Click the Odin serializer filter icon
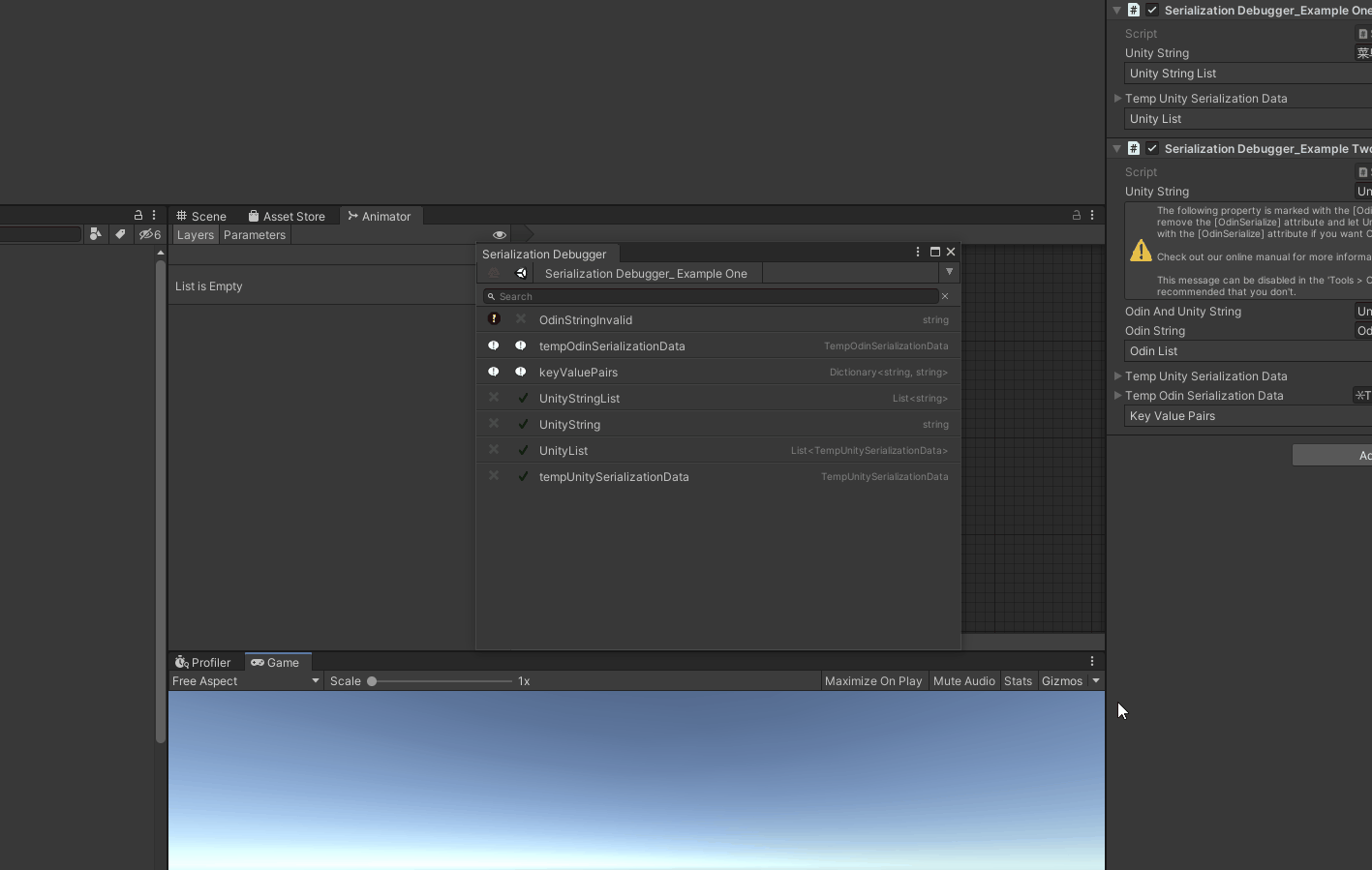Screen dimensions: 1372x870 [x=494, y=273]
